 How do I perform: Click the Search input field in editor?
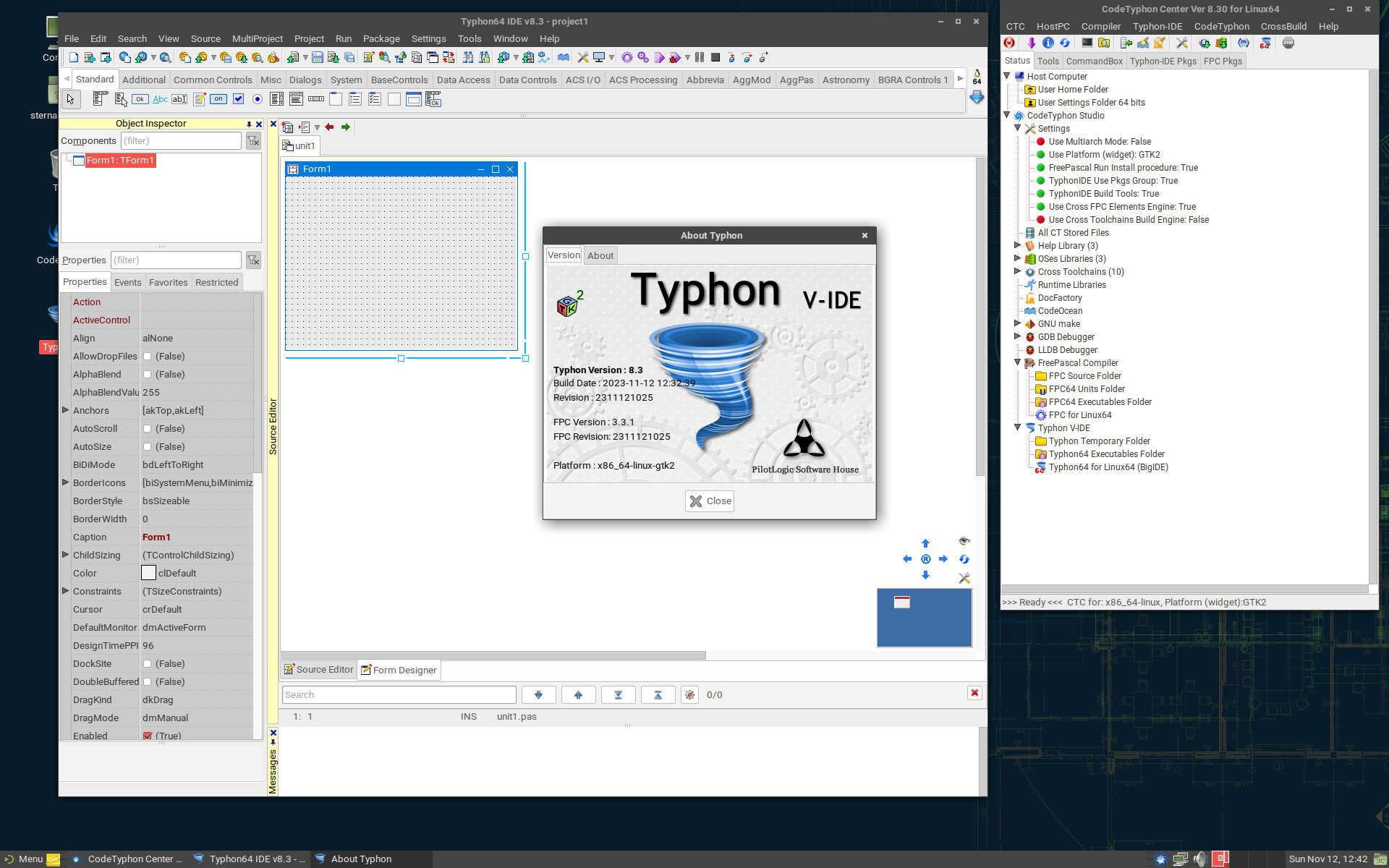click(399, 695)
